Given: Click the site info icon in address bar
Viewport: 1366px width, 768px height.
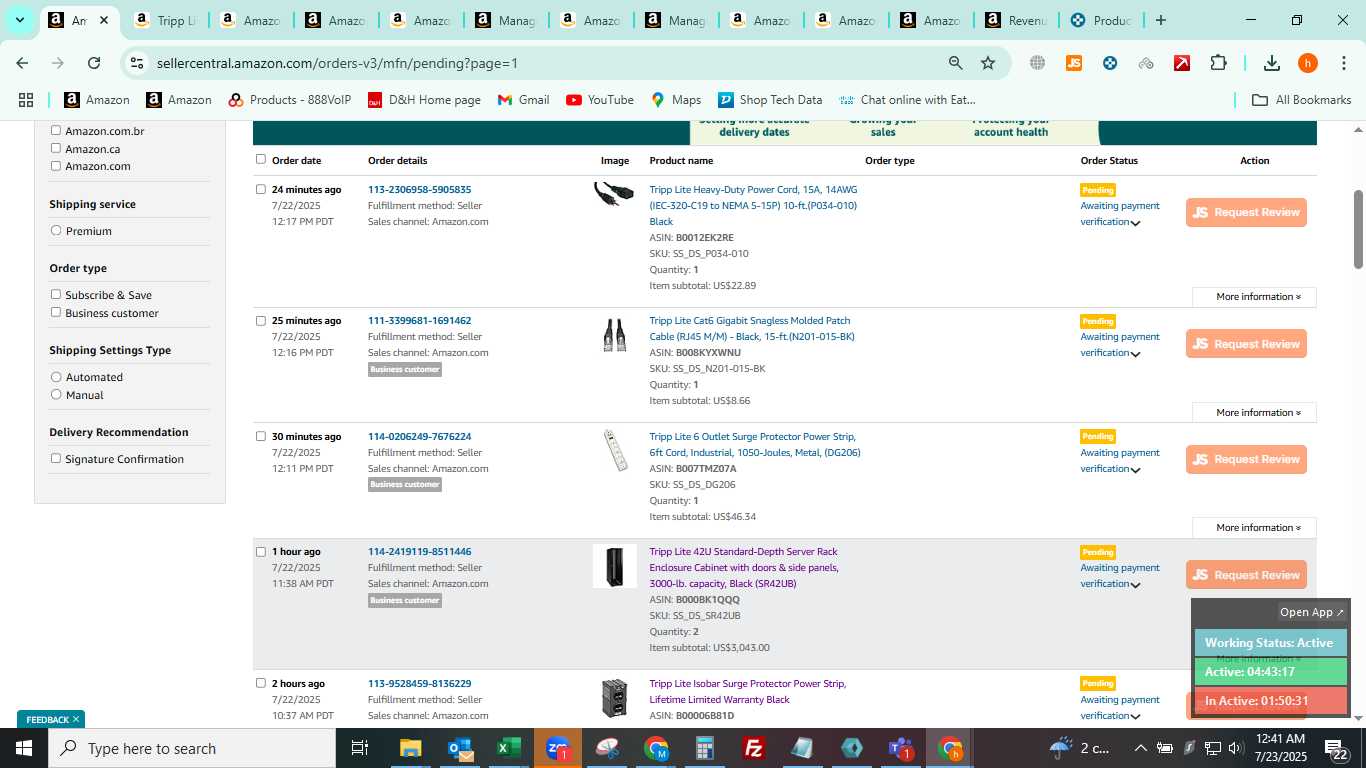Looking at the screenshot, I should [x=137, y=63].
